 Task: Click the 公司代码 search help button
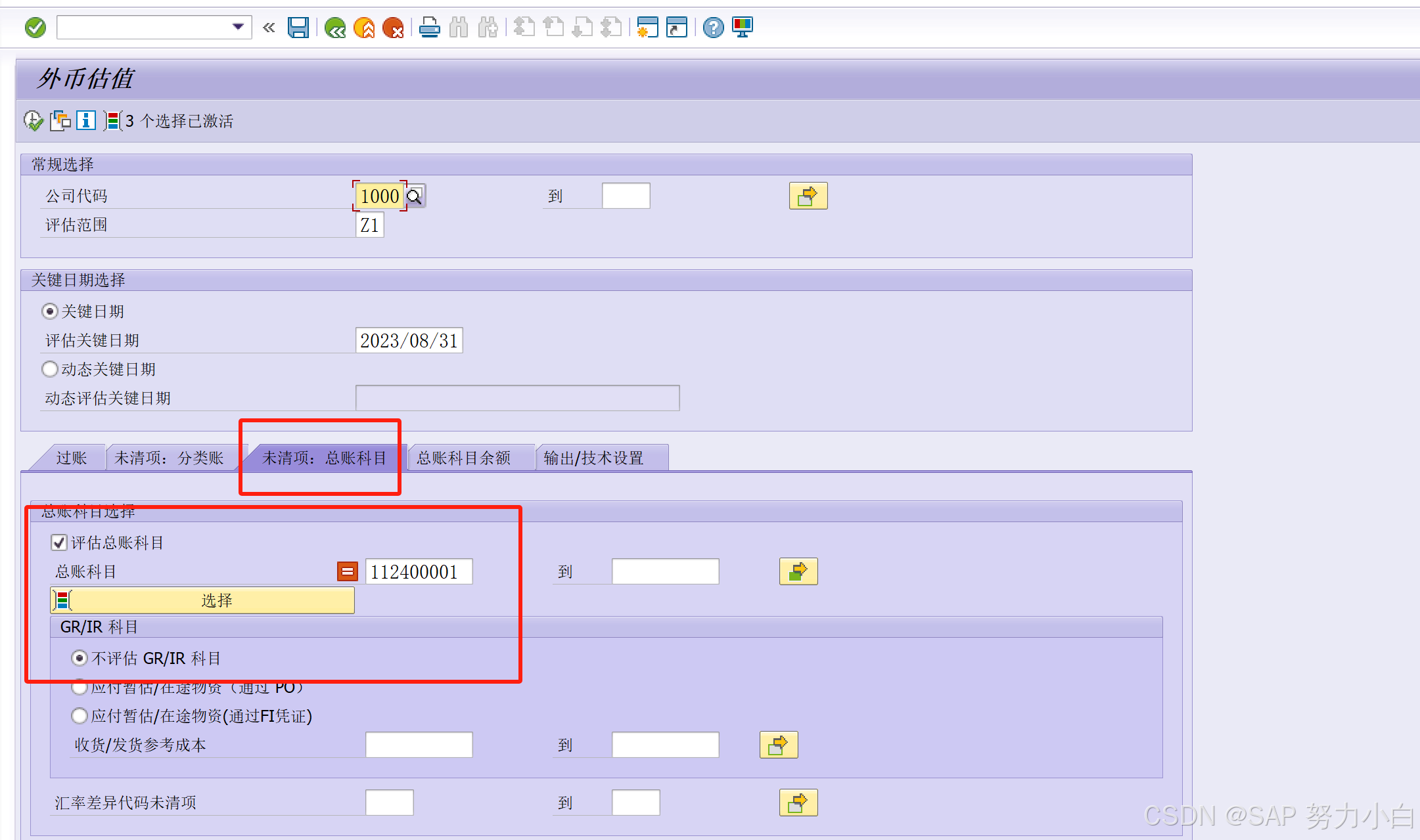coord(415,196)
